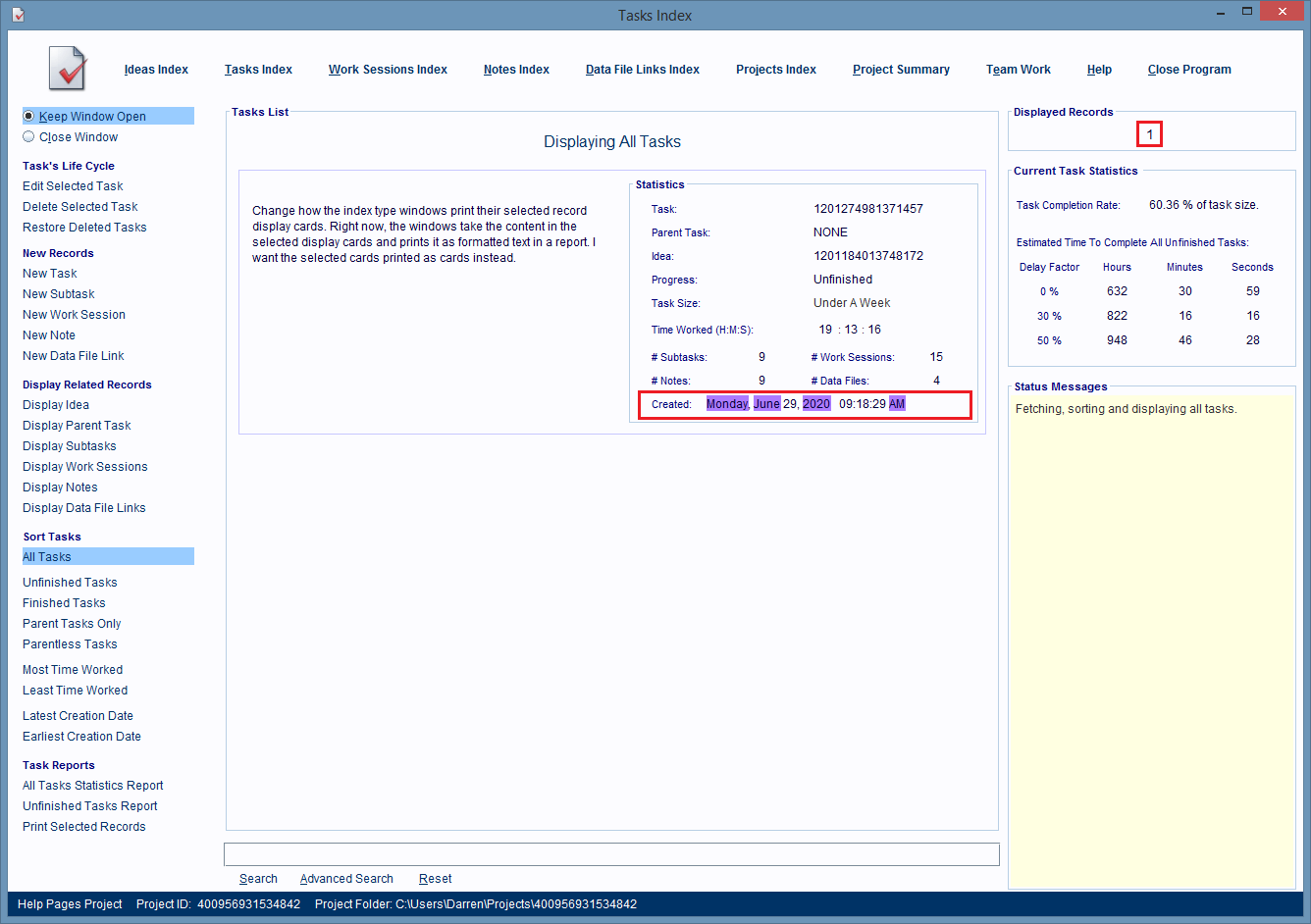Click the Displaying All Tasks heading
Viewport: 1311px width, 924px height.
pos(612,142)
